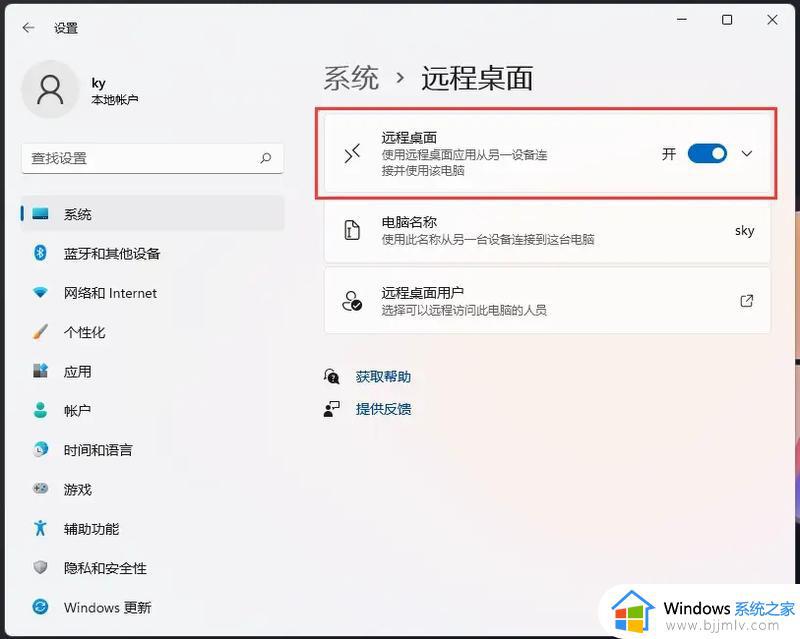Turn off the 远程桌面 toggle switch
This screenshot has height=639, width=800.
pyautogui.click(x=707, y=154)
